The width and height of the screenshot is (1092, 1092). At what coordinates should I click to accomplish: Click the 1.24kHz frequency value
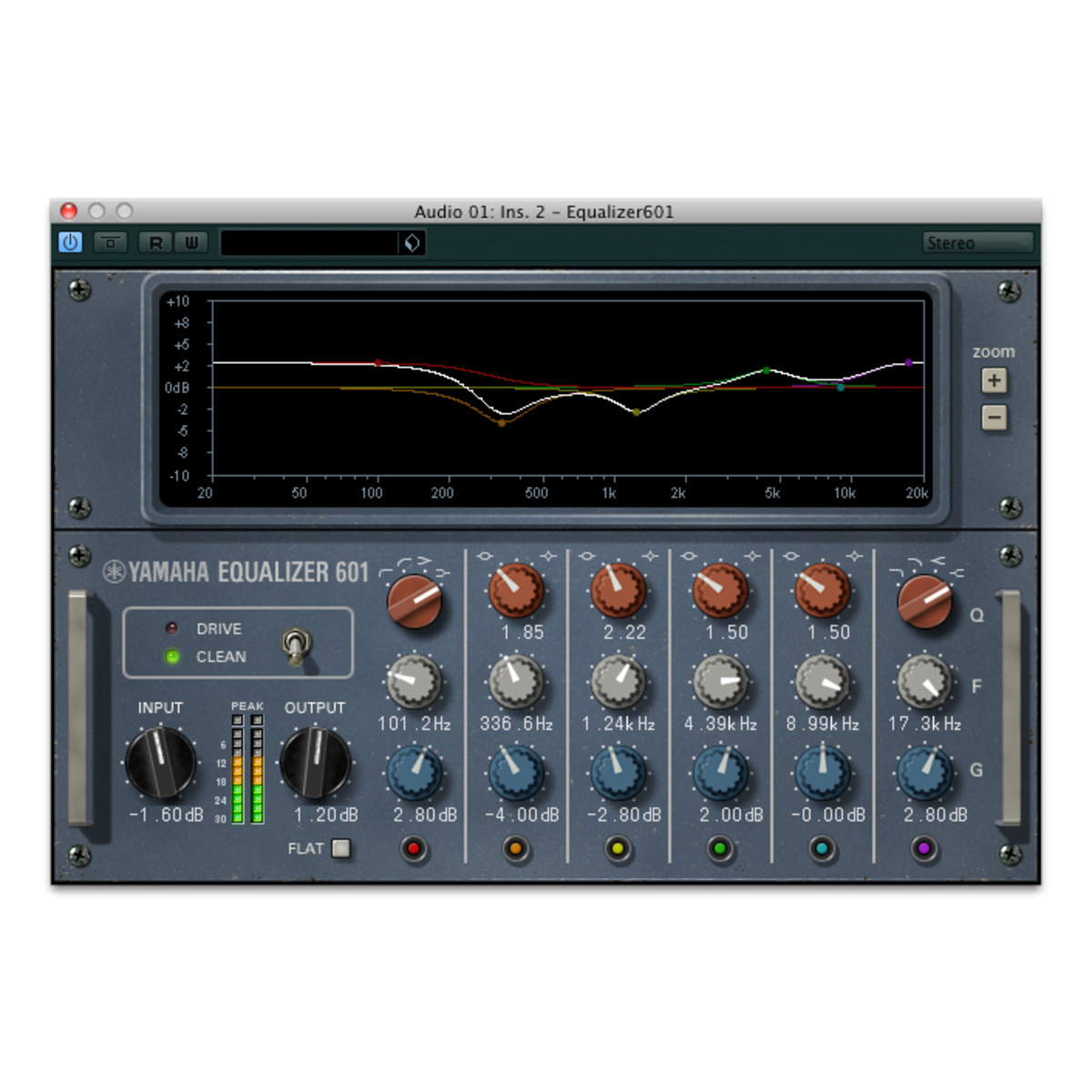pos(618,723)
